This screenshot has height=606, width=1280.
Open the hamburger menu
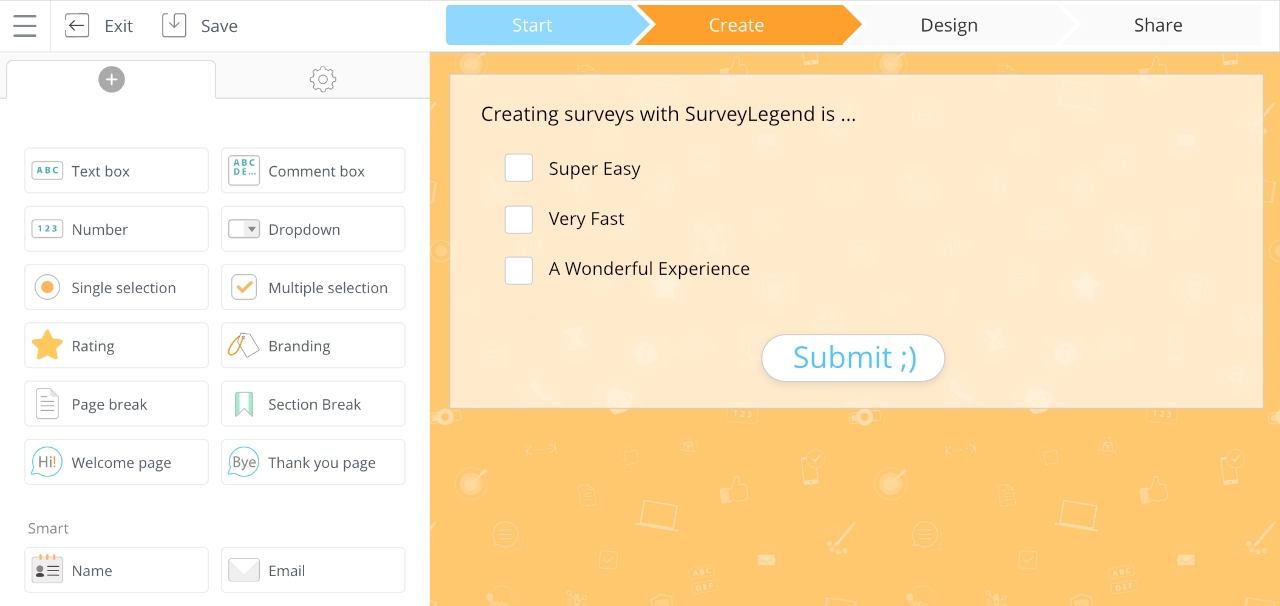[x=24, y=25]
